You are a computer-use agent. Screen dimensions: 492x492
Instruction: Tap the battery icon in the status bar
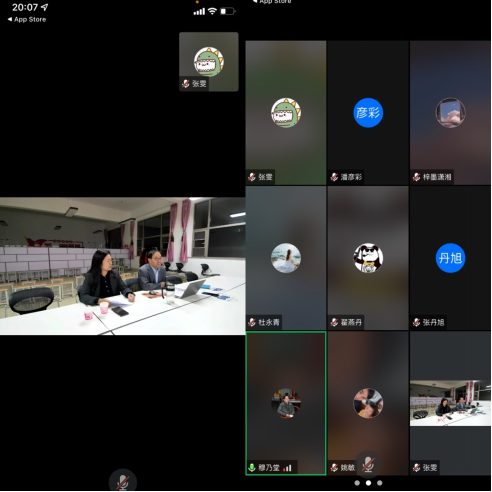tap(228, 11)
